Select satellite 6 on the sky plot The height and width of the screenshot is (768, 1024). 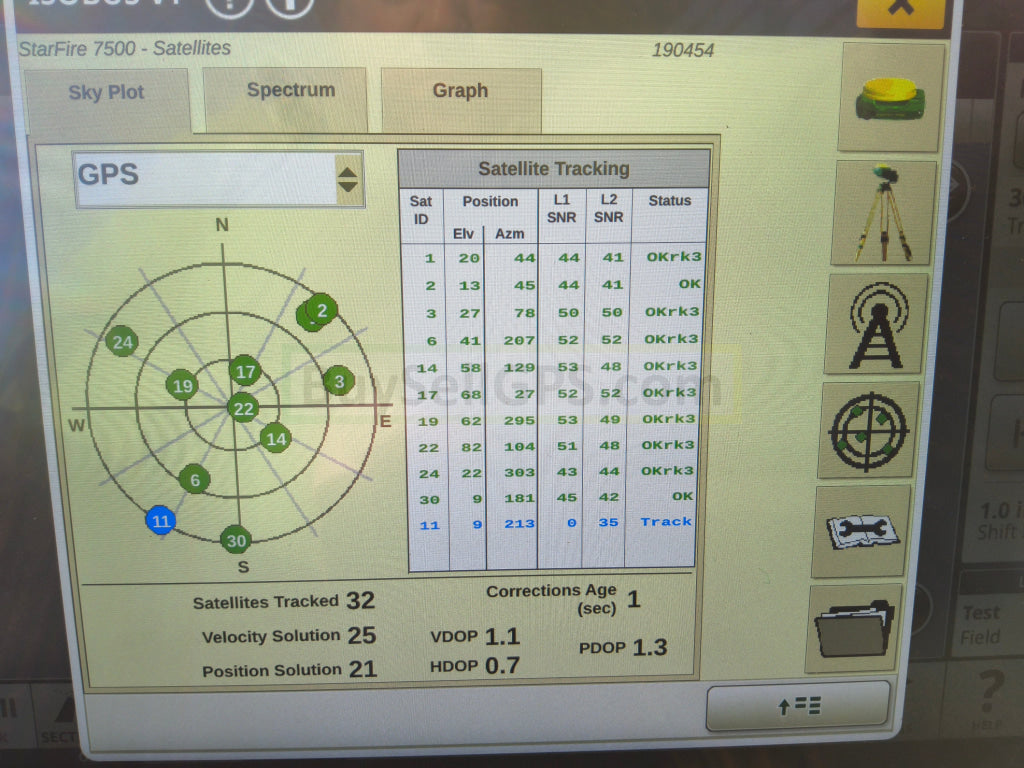point(194,479)
